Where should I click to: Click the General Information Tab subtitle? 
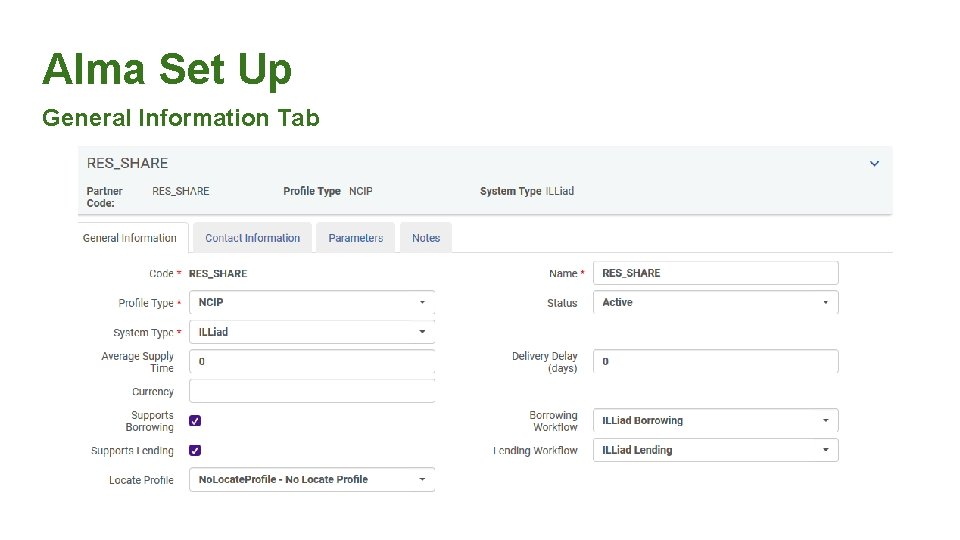pos(181,118)
